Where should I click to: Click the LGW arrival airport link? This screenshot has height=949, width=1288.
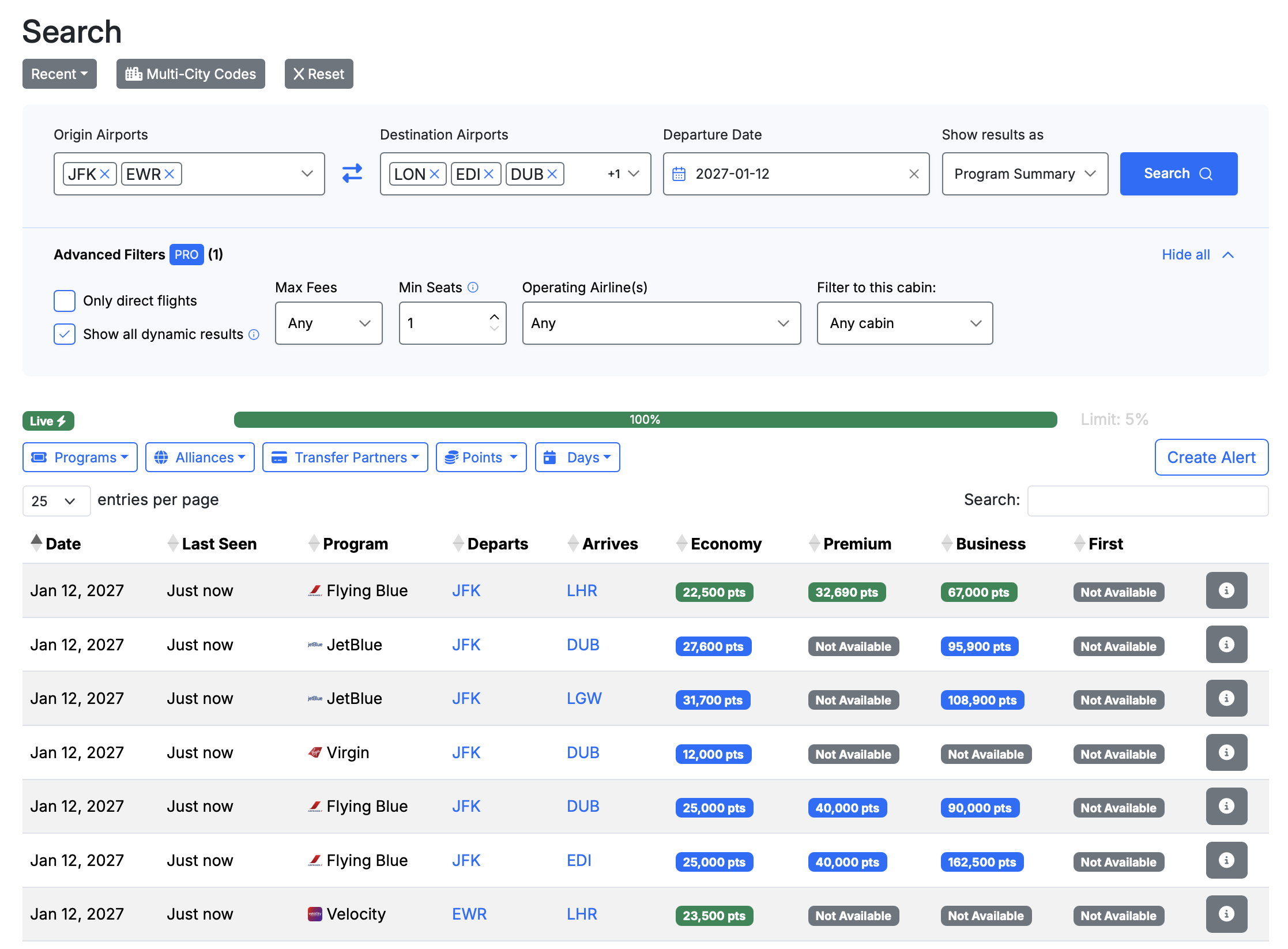584,698
